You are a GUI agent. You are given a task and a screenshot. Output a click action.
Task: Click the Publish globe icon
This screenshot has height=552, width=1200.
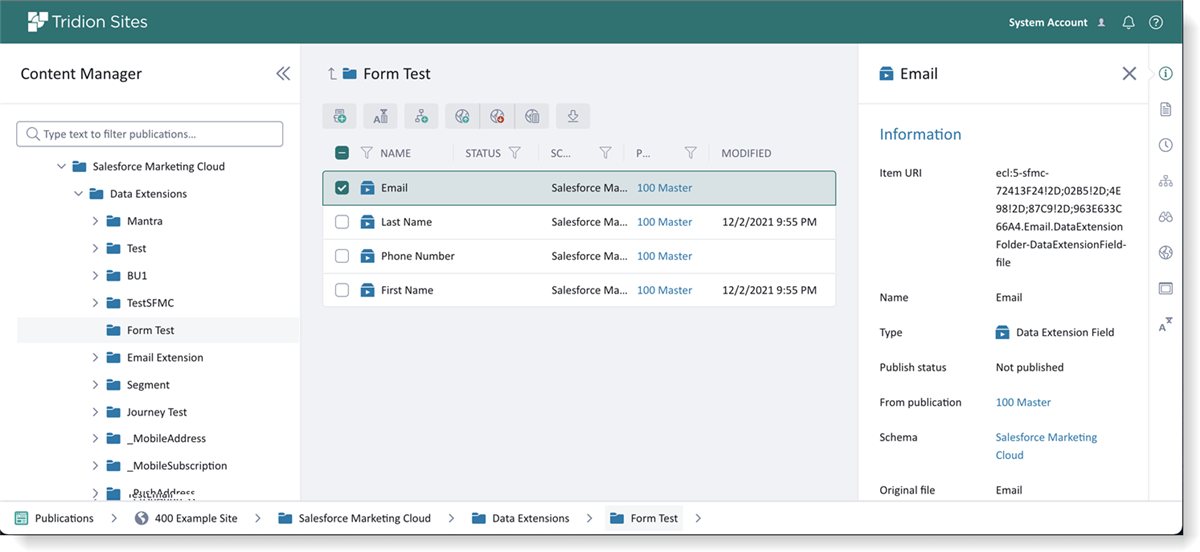click(462, 116)
